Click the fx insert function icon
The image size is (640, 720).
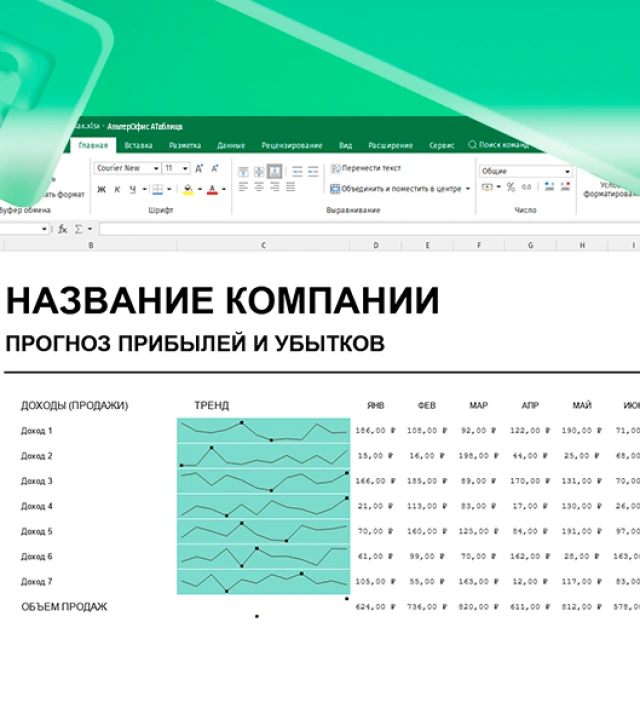(62, 229)
